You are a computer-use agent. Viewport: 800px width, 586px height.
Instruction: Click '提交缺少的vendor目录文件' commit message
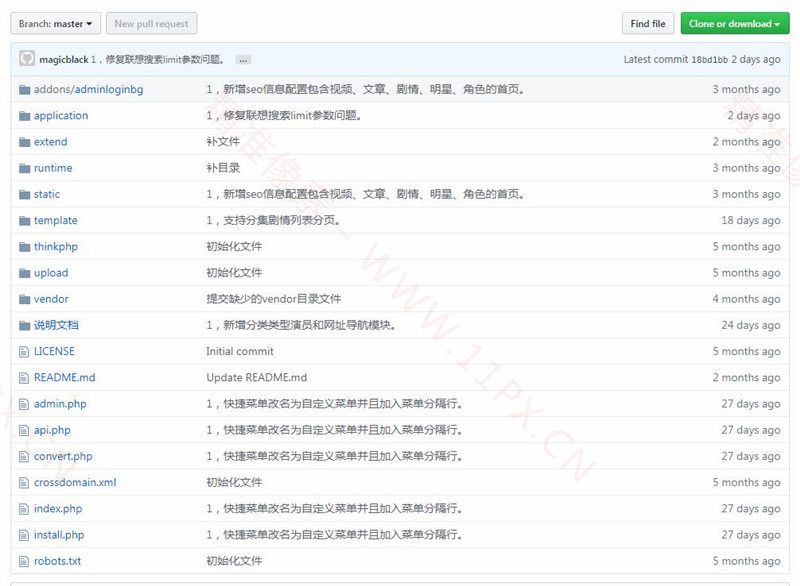pyautogui.click(x=273, y=299)
